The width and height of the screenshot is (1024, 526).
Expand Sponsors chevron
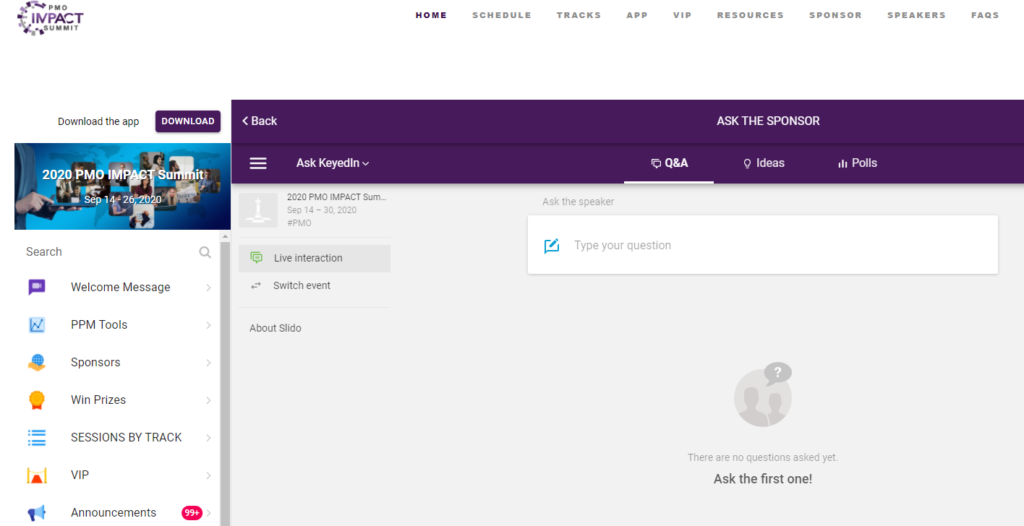pyautogui.click(x=208, y=363)
